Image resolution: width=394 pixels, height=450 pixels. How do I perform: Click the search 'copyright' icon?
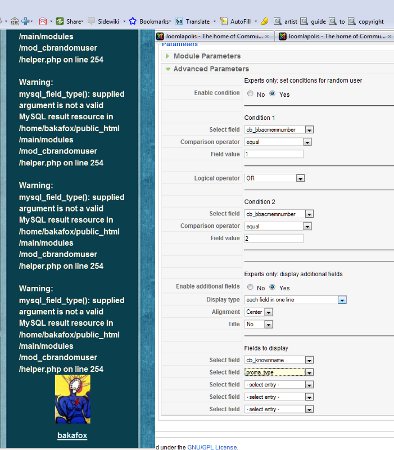[x=352, y=21]
